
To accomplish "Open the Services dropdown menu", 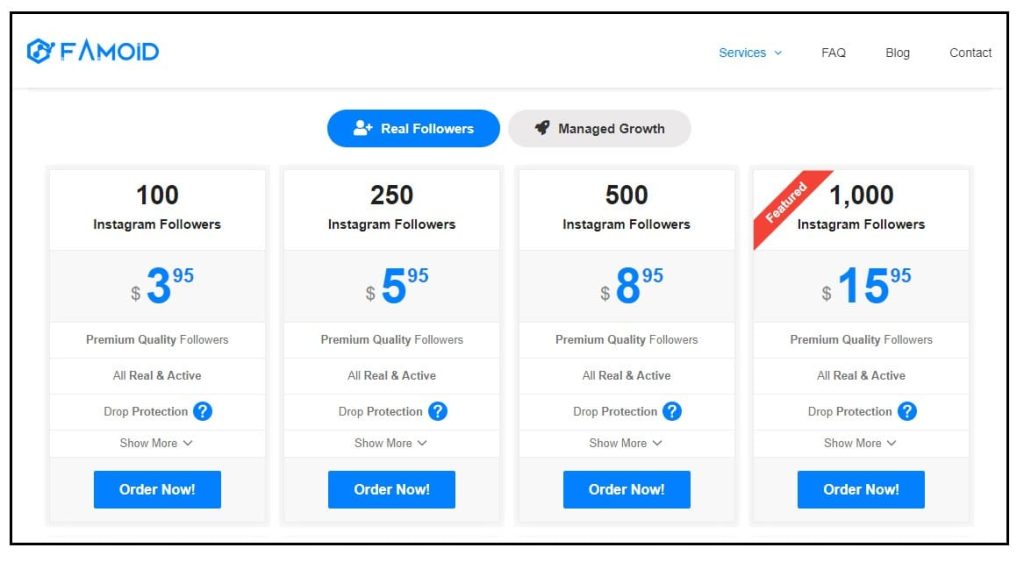I will click(x=750, y=53).
